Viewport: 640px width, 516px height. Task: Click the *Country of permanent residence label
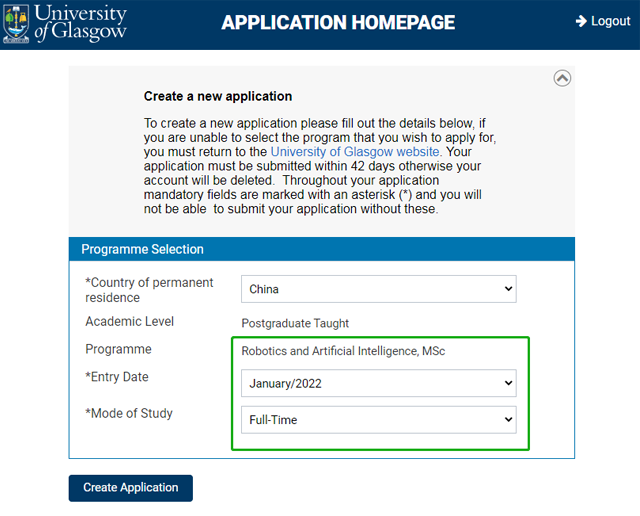click(x=149, y=290)
